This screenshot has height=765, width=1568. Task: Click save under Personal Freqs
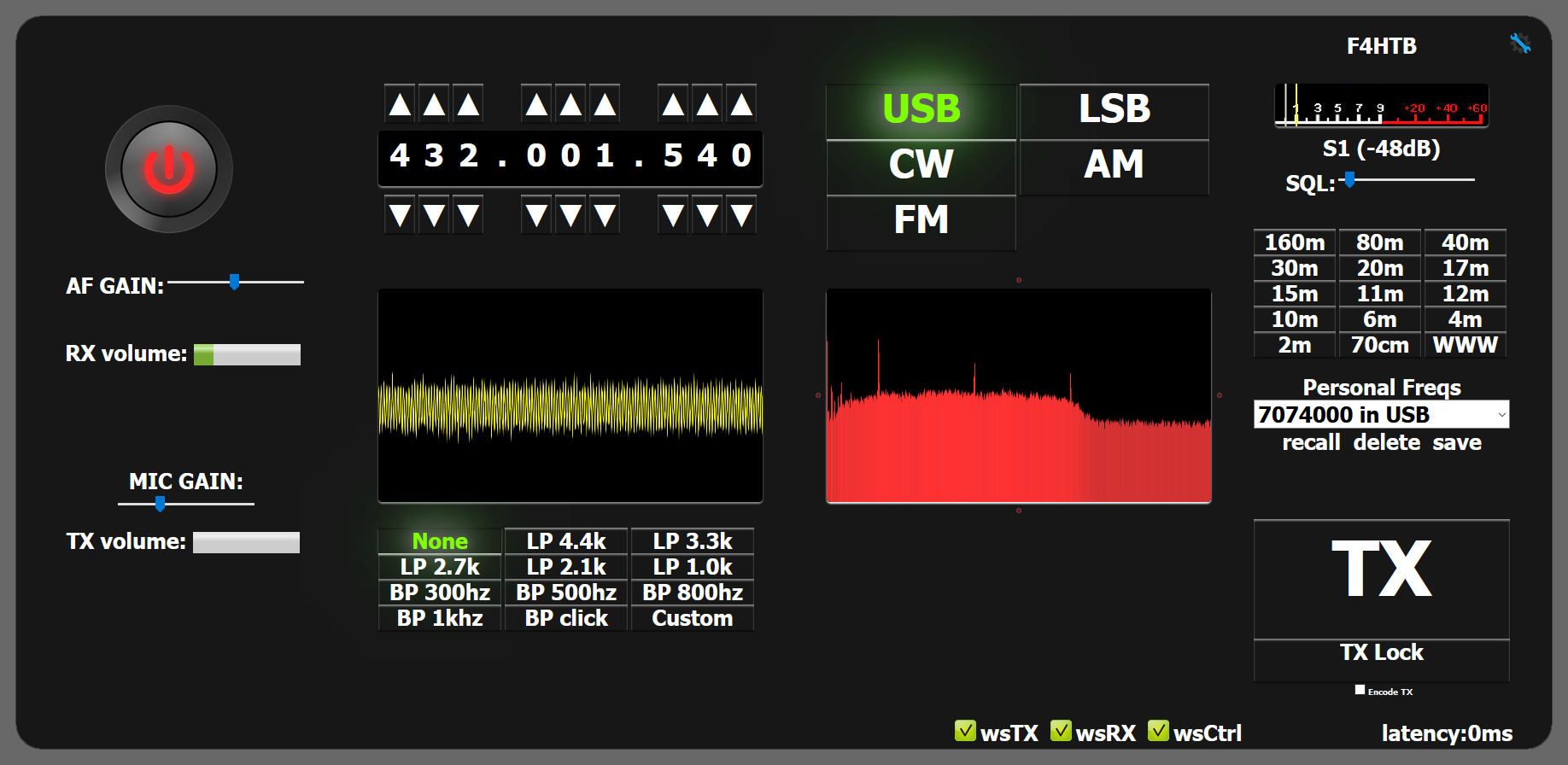tap(1456, 442)
